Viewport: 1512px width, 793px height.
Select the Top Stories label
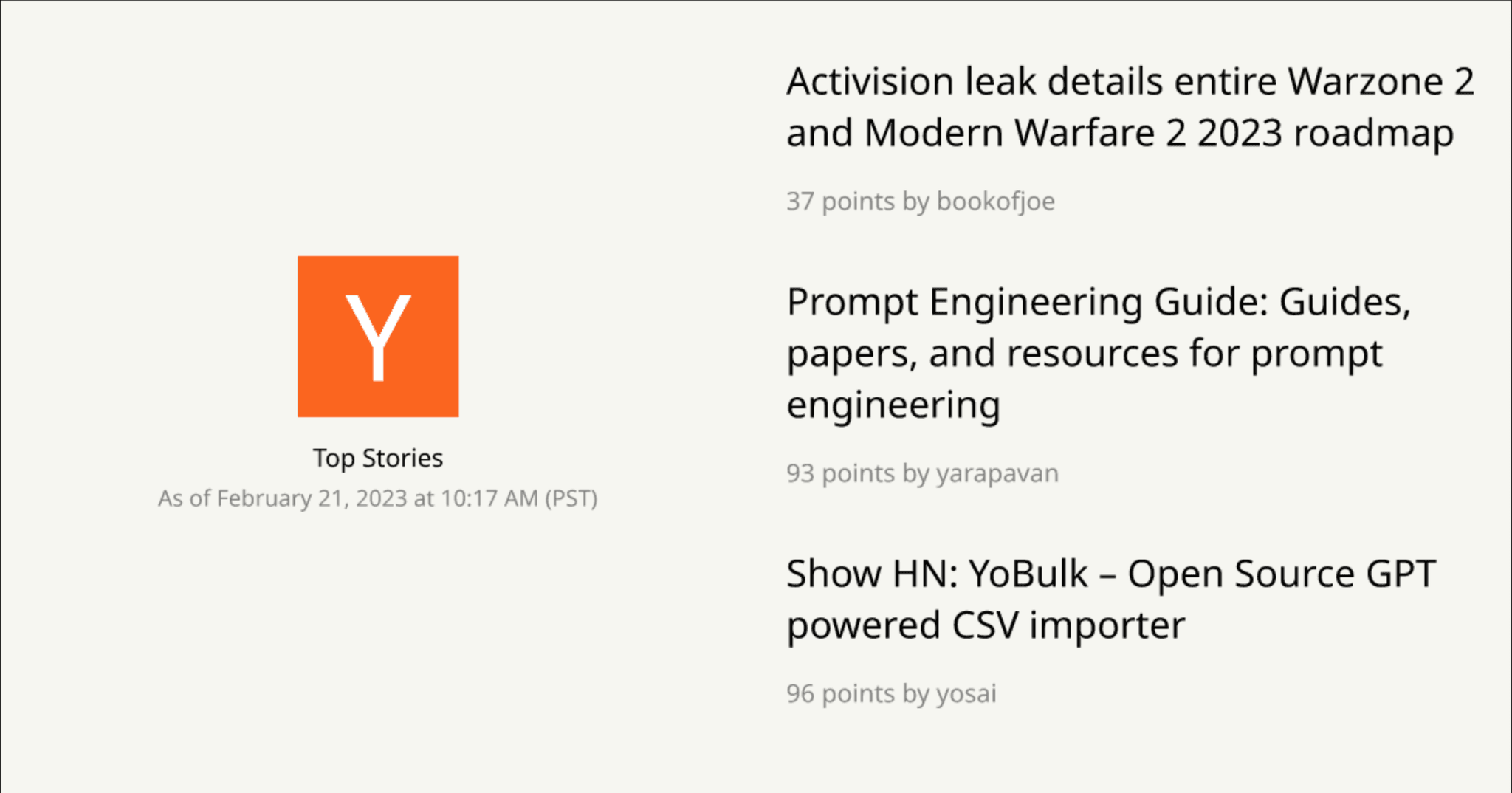click(x=378, y=459)
